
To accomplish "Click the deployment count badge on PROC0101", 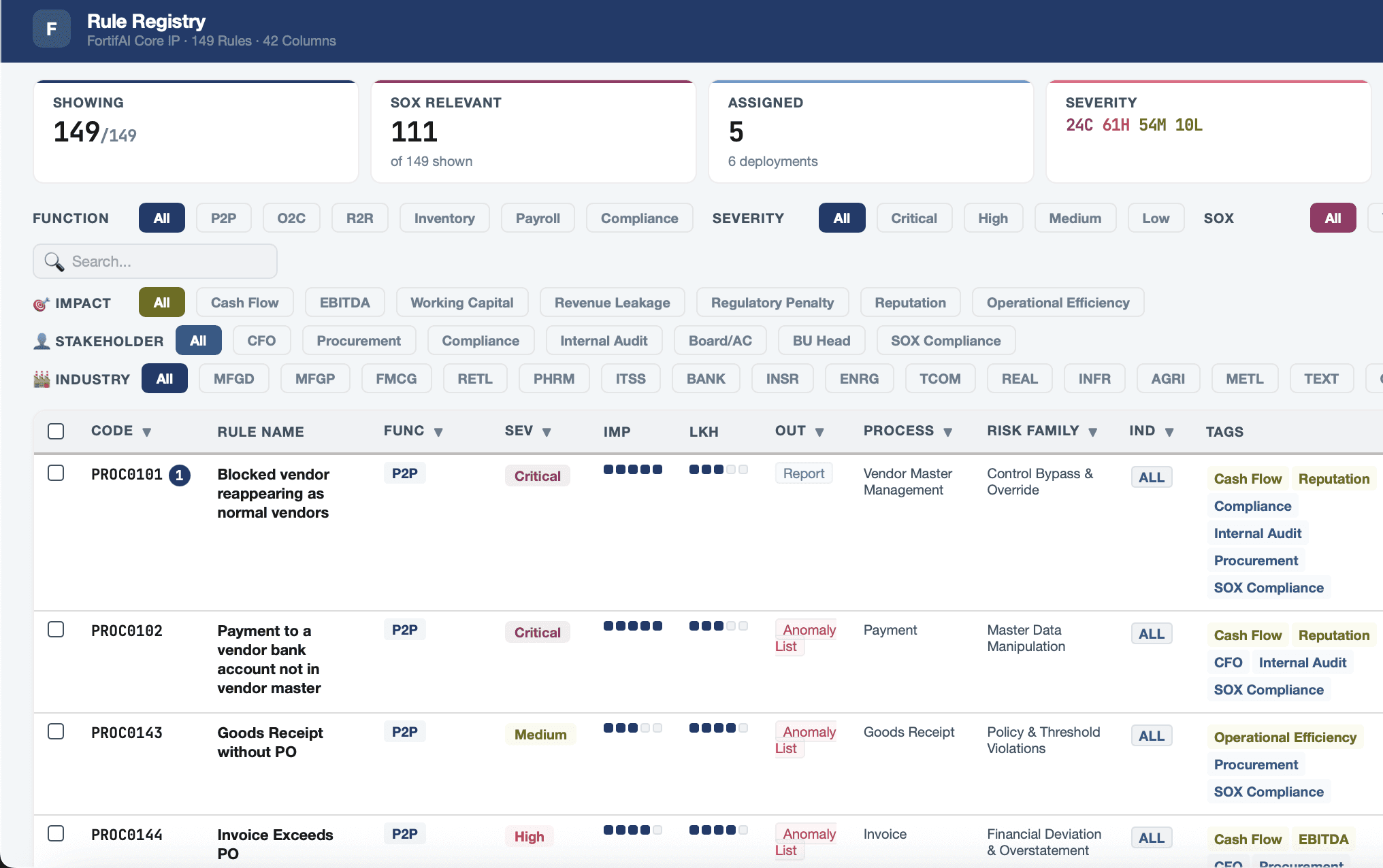I will 180,475.
